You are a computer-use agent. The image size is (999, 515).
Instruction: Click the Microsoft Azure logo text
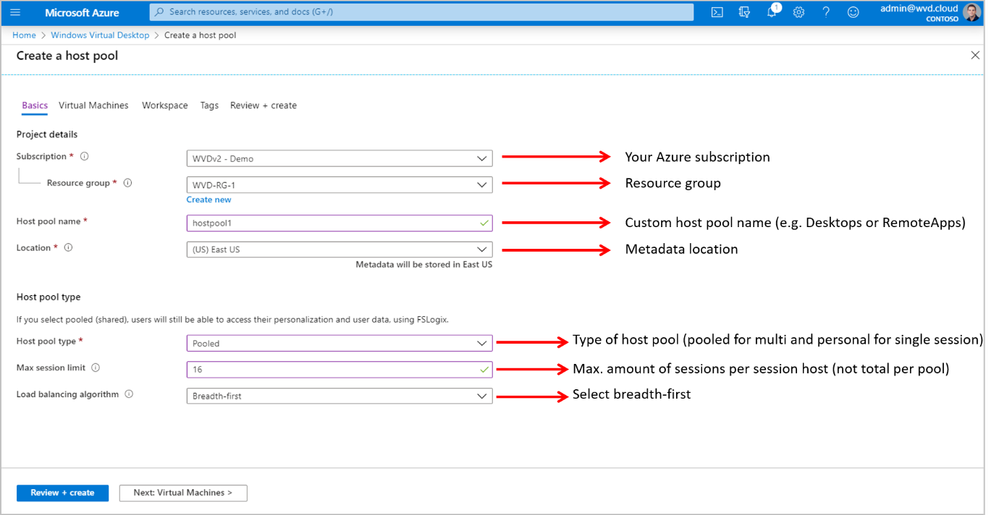pos(82,12)
